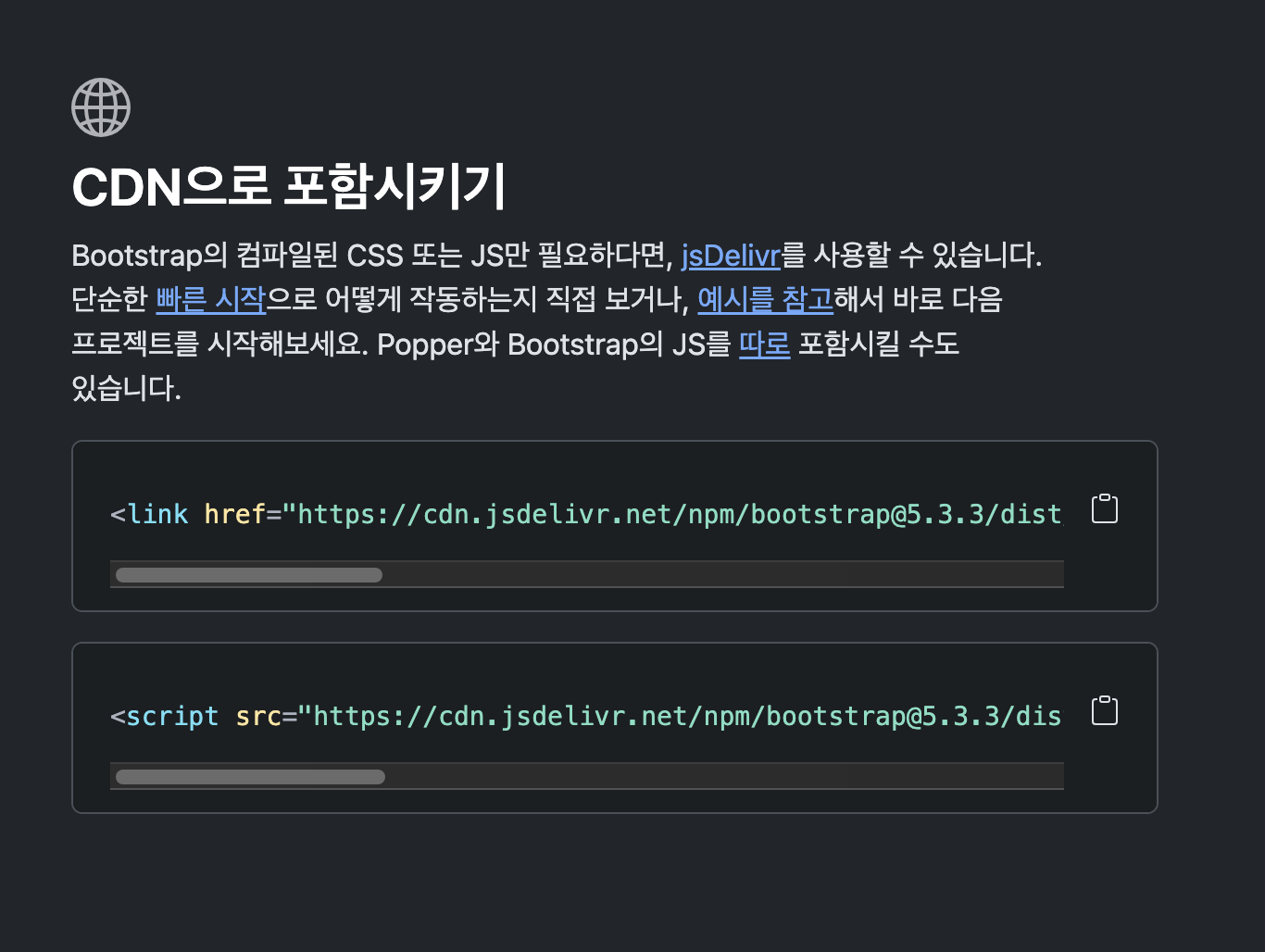
Task: Open the 빠른 시작 link
Action: pos(211,299)
